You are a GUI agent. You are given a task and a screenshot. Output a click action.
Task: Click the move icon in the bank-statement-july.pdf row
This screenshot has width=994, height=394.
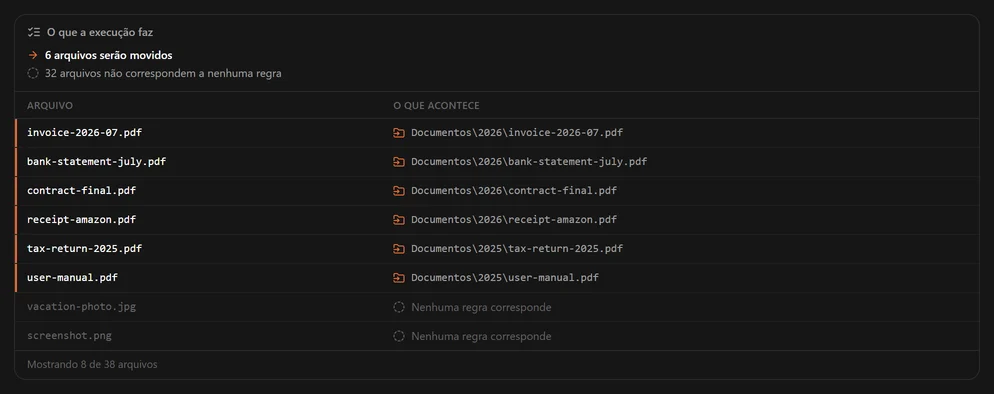click(x=399, y=162)
